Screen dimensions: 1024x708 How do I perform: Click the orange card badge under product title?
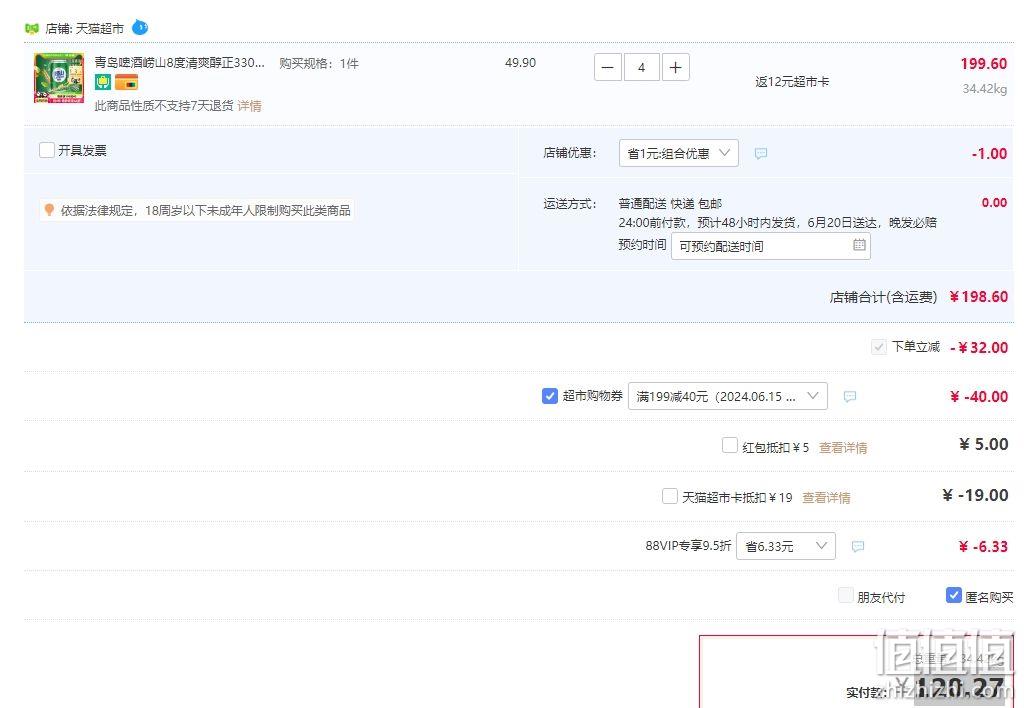[126, 82]
